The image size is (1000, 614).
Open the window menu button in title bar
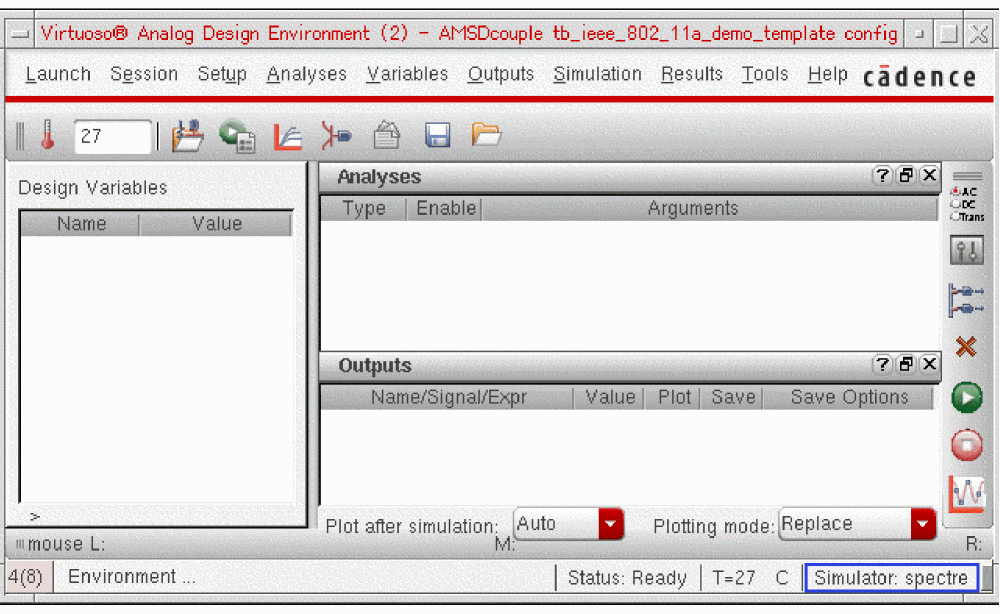[x=20, y=34]
